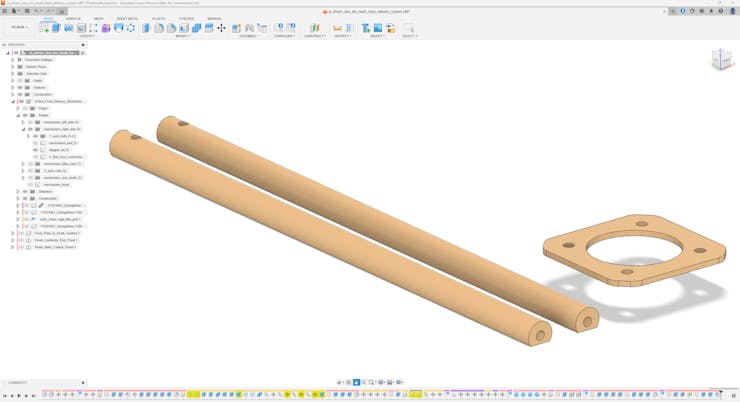Switch to the SURFACE tab
The width and height of the screenshot is (740, 402).
pyautogui.click(x=73, y=18)
